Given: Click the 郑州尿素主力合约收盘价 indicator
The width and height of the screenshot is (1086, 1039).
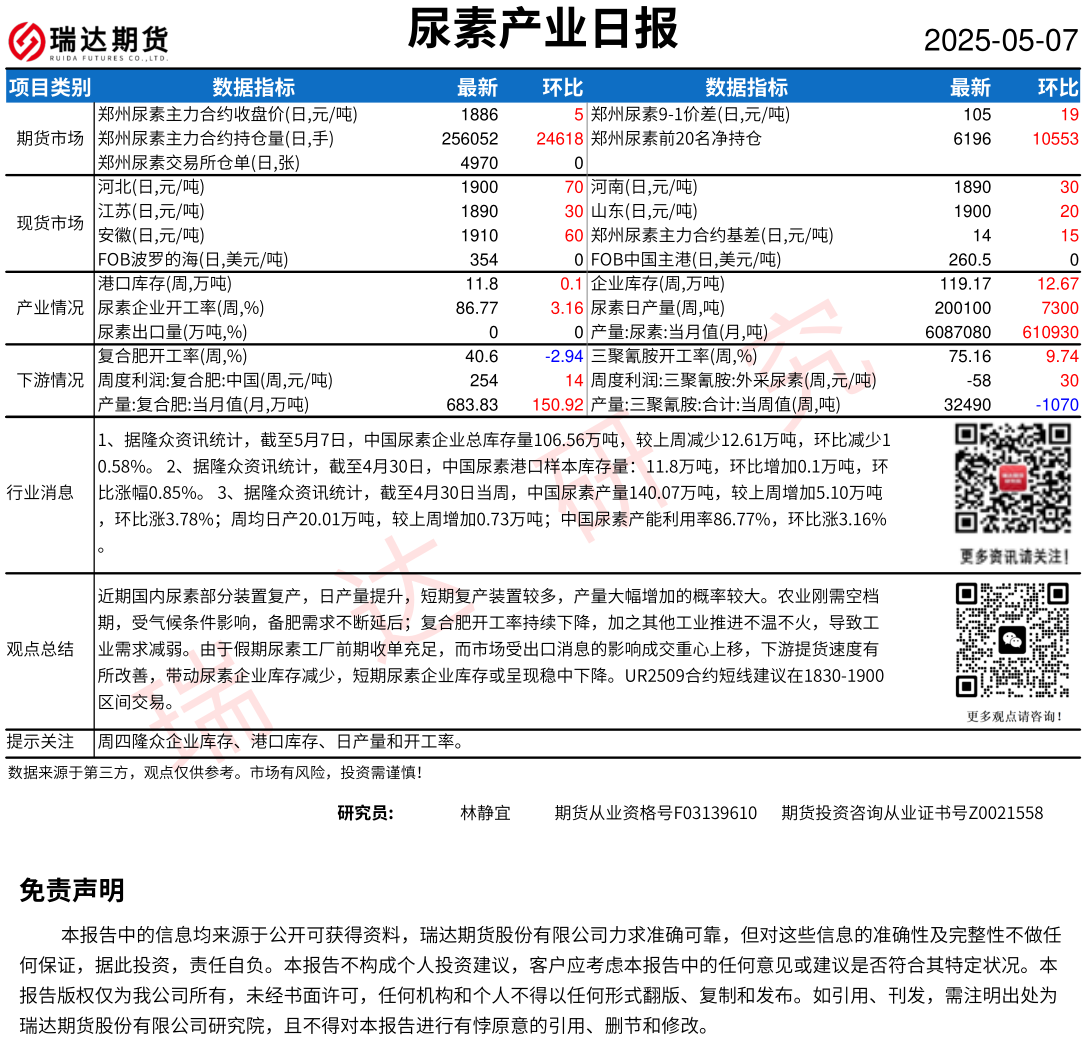Looking at the screenshot, I should 227,114.
